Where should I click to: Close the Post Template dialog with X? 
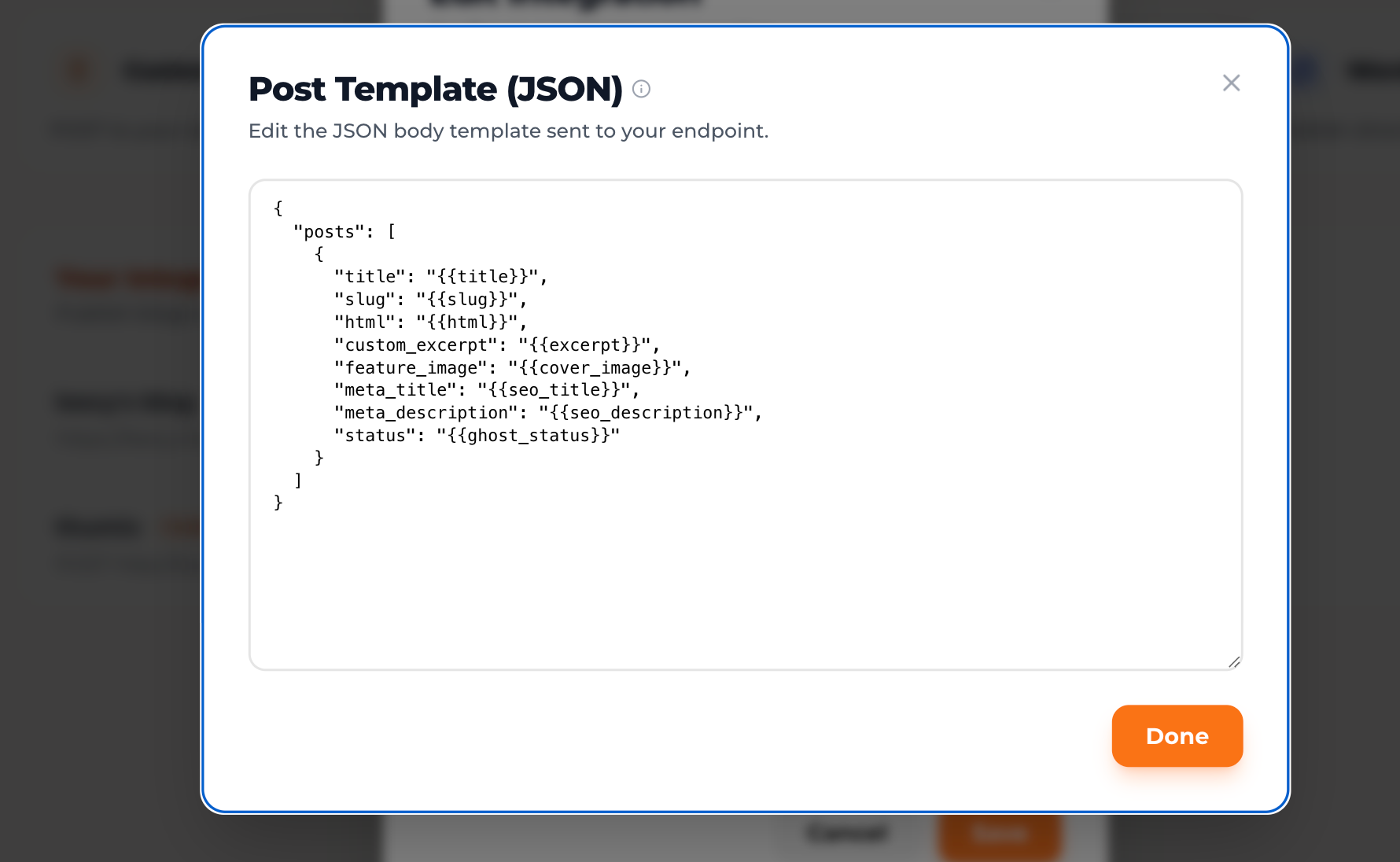point(1231,83)
